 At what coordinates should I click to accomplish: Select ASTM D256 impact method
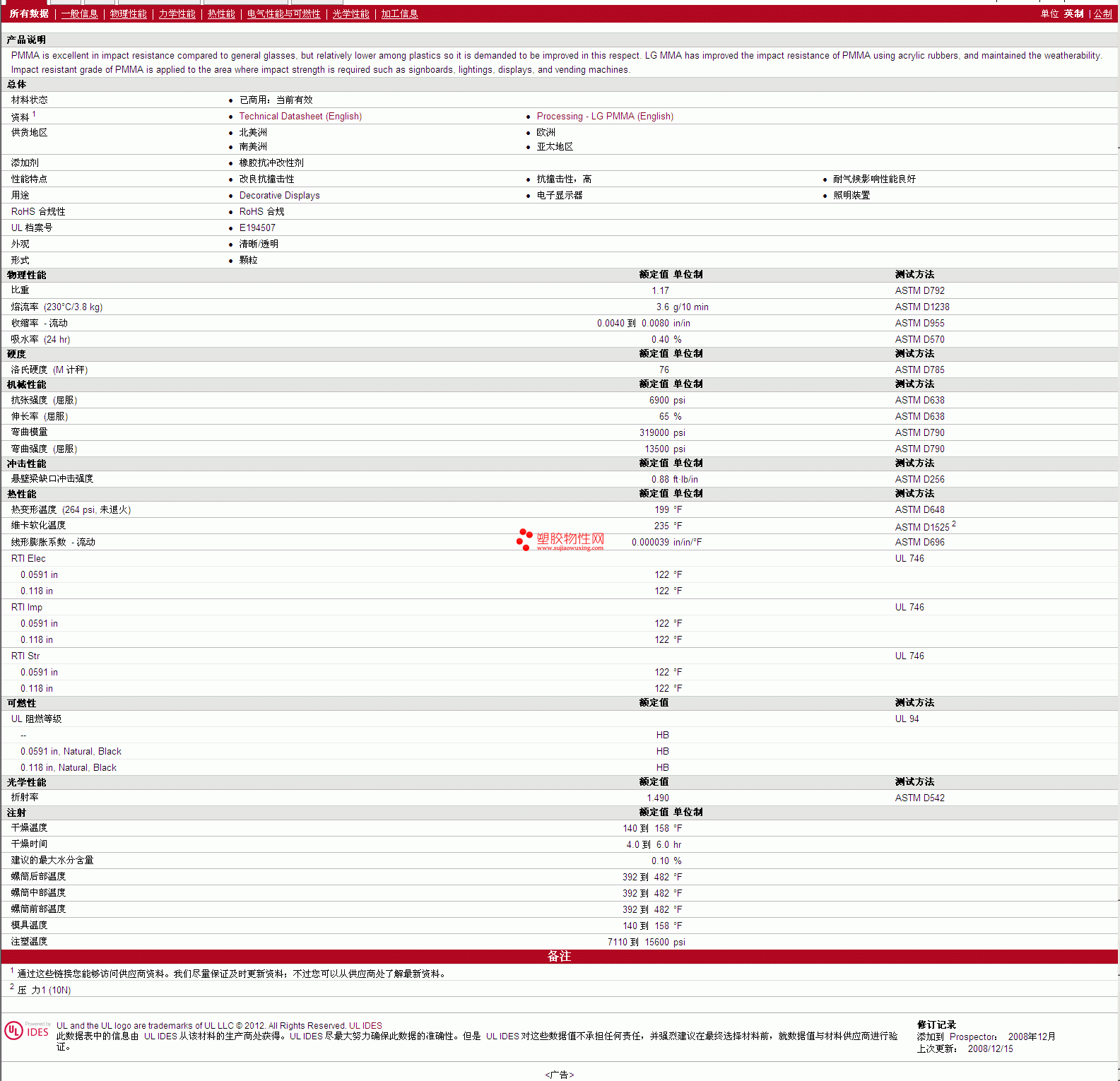pos(919,480)
